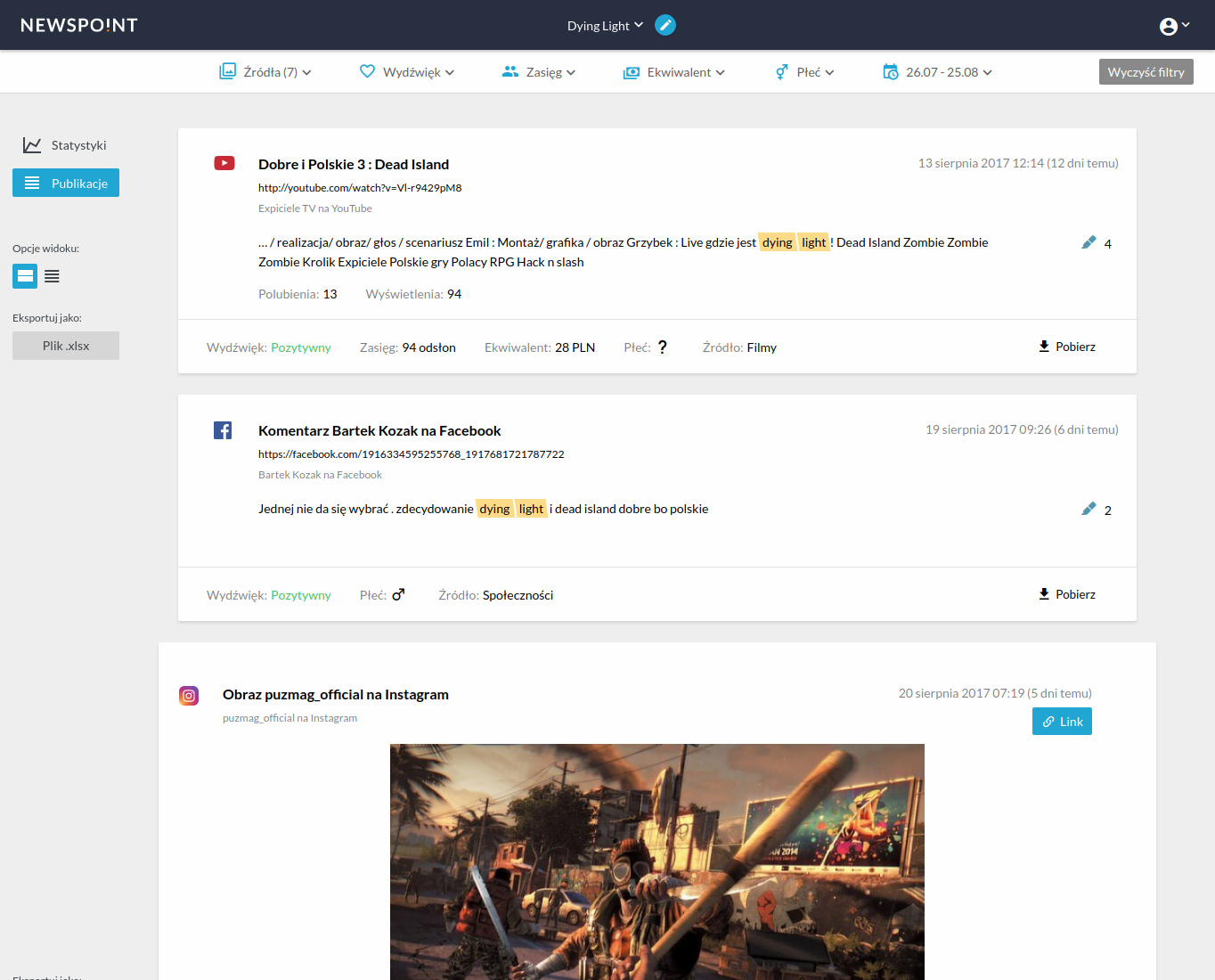
Task: Expand the Dying Light project selector
Action: (605, 26)
